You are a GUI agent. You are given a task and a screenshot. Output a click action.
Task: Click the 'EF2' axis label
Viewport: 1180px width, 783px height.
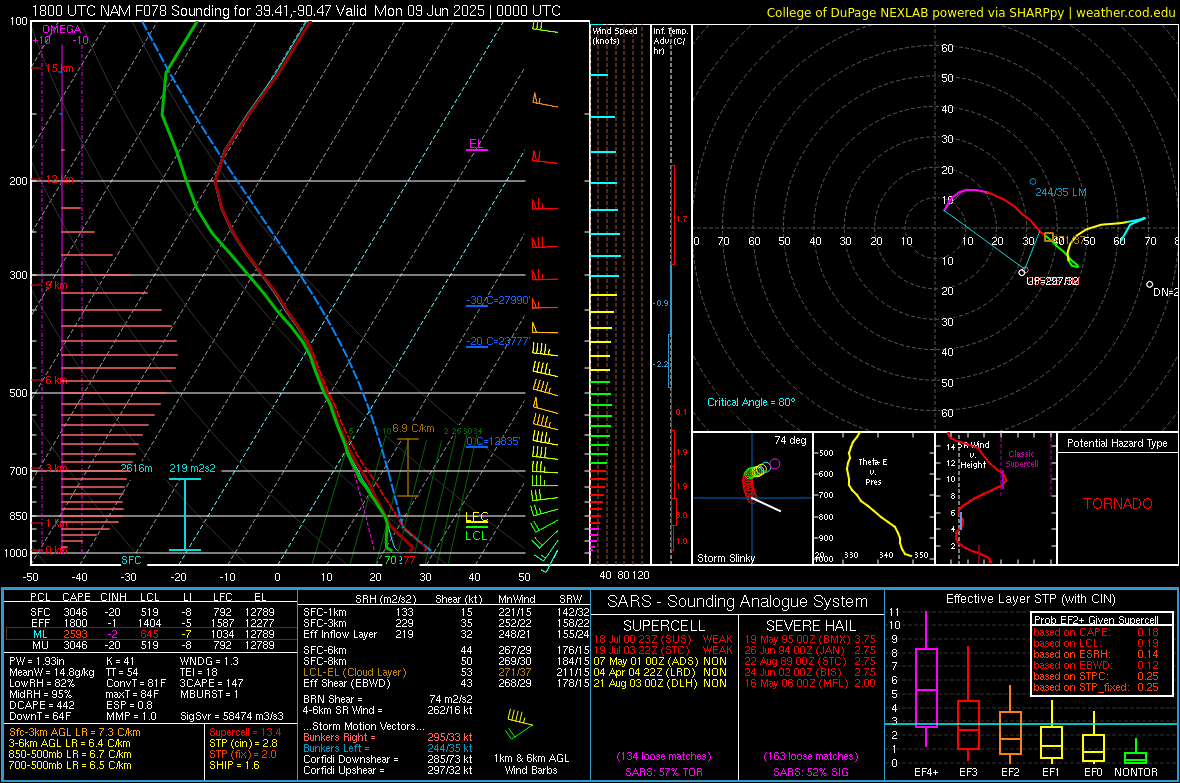point(1010,772)
